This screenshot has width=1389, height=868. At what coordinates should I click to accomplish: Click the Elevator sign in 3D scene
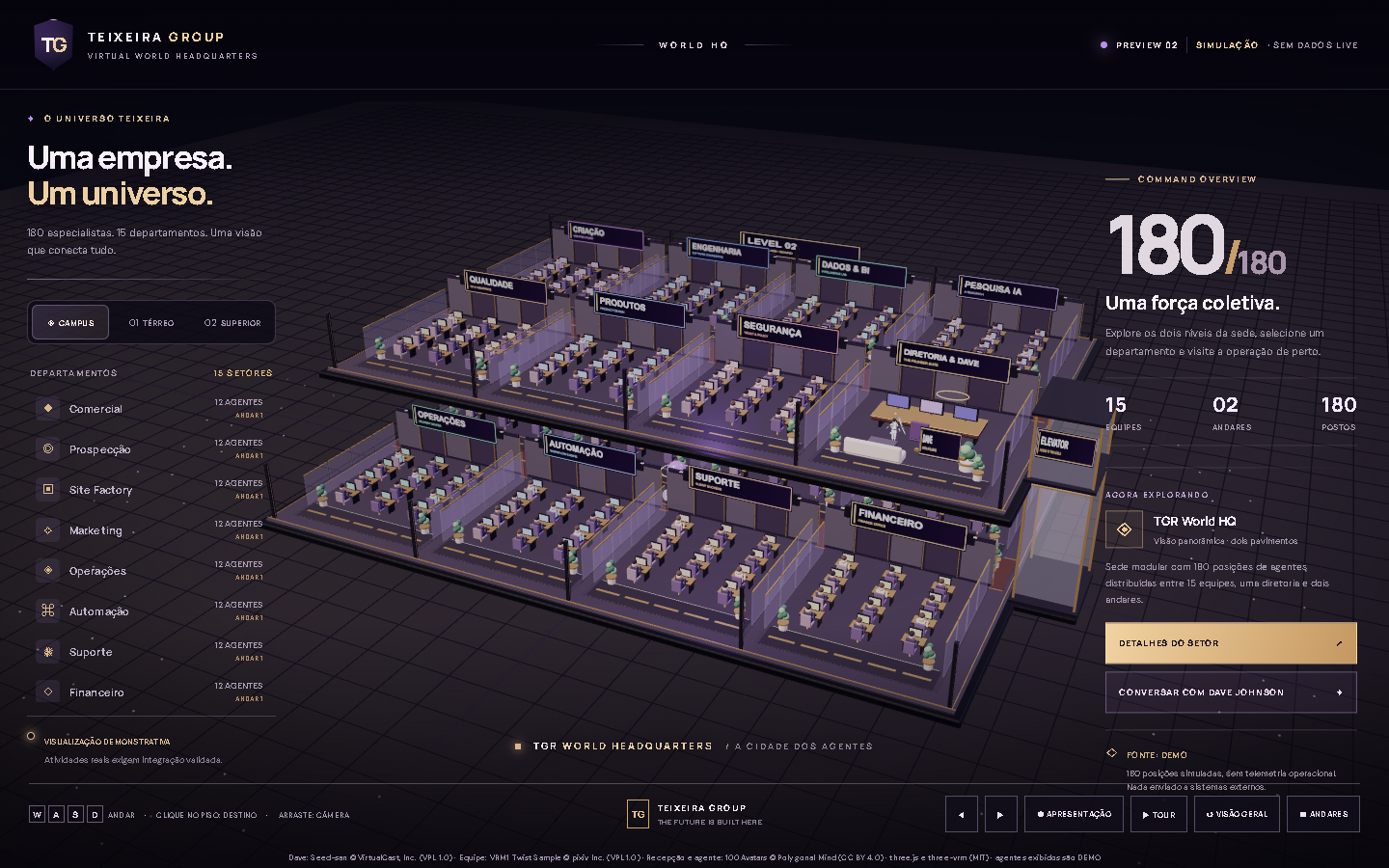1066,448
